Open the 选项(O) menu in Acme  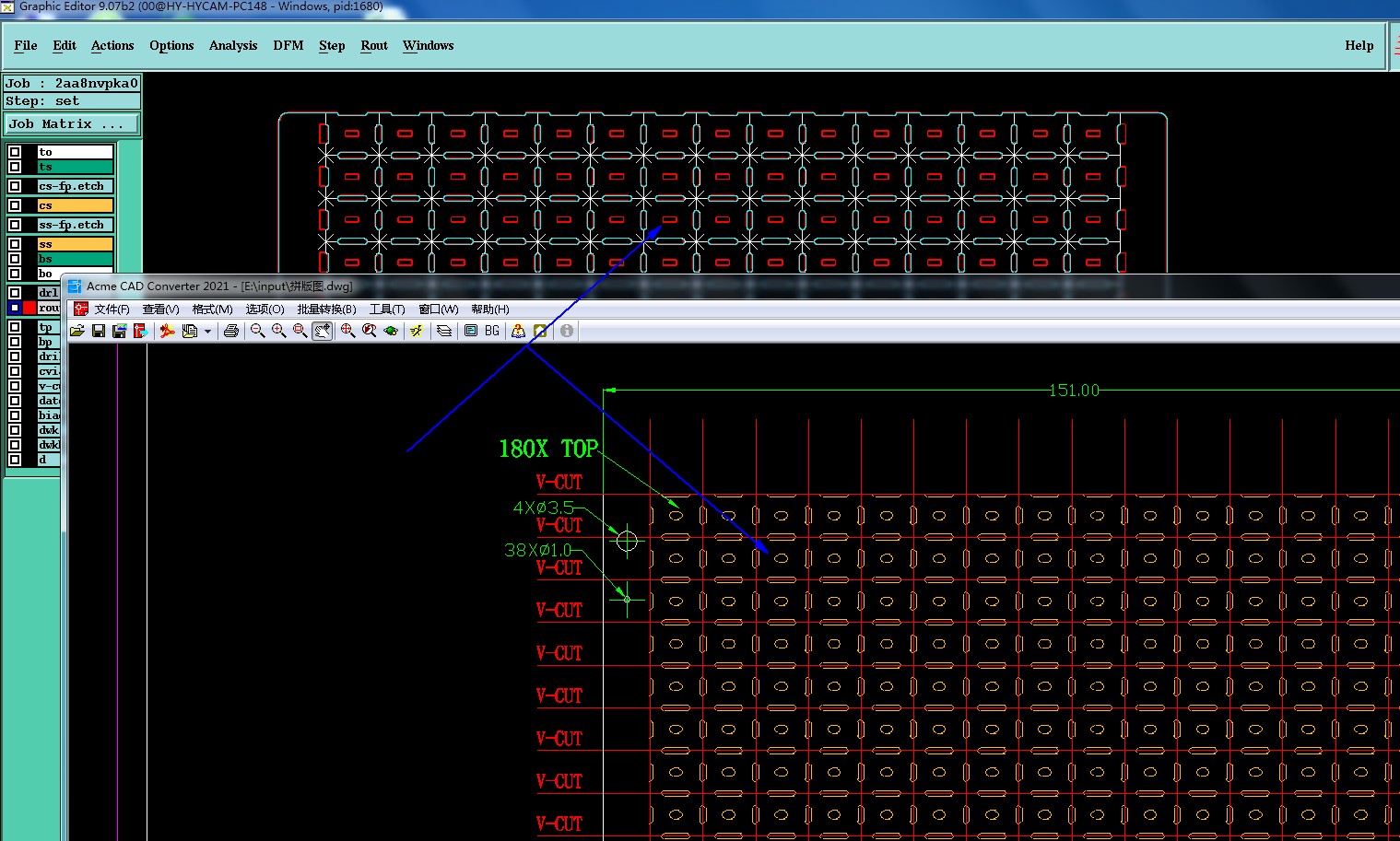(x=265, y=310)
